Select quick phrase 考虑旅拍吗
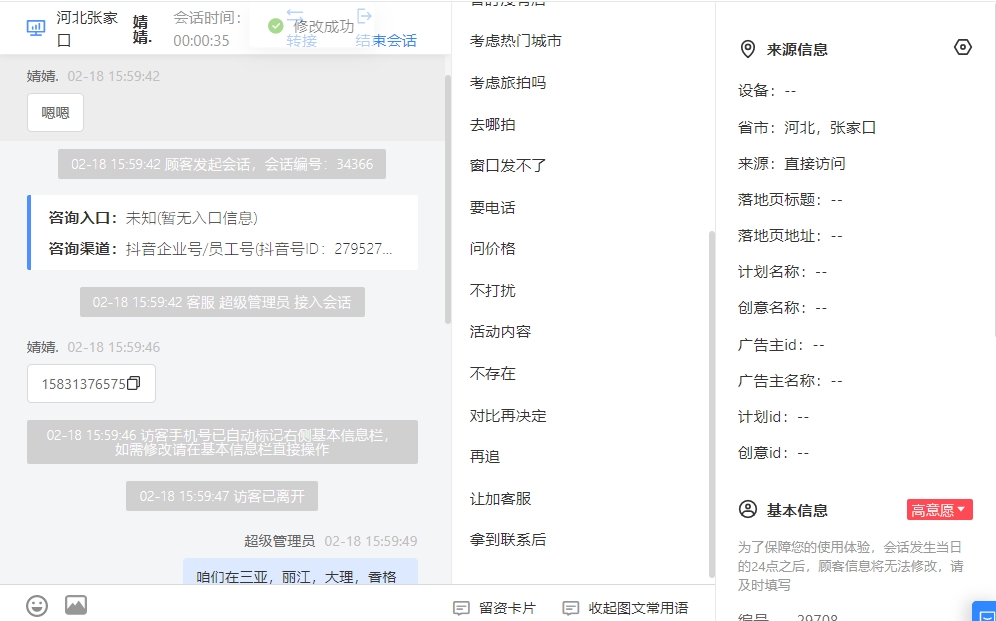 click(x=508, y=83)
